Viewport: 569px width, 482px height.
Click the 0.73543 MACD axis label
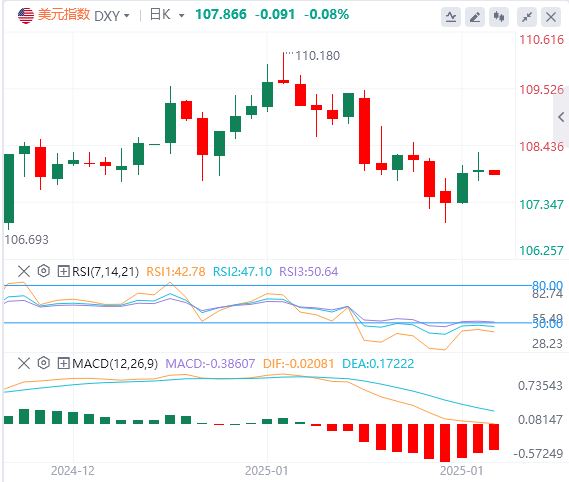click(x=540, y=385)
